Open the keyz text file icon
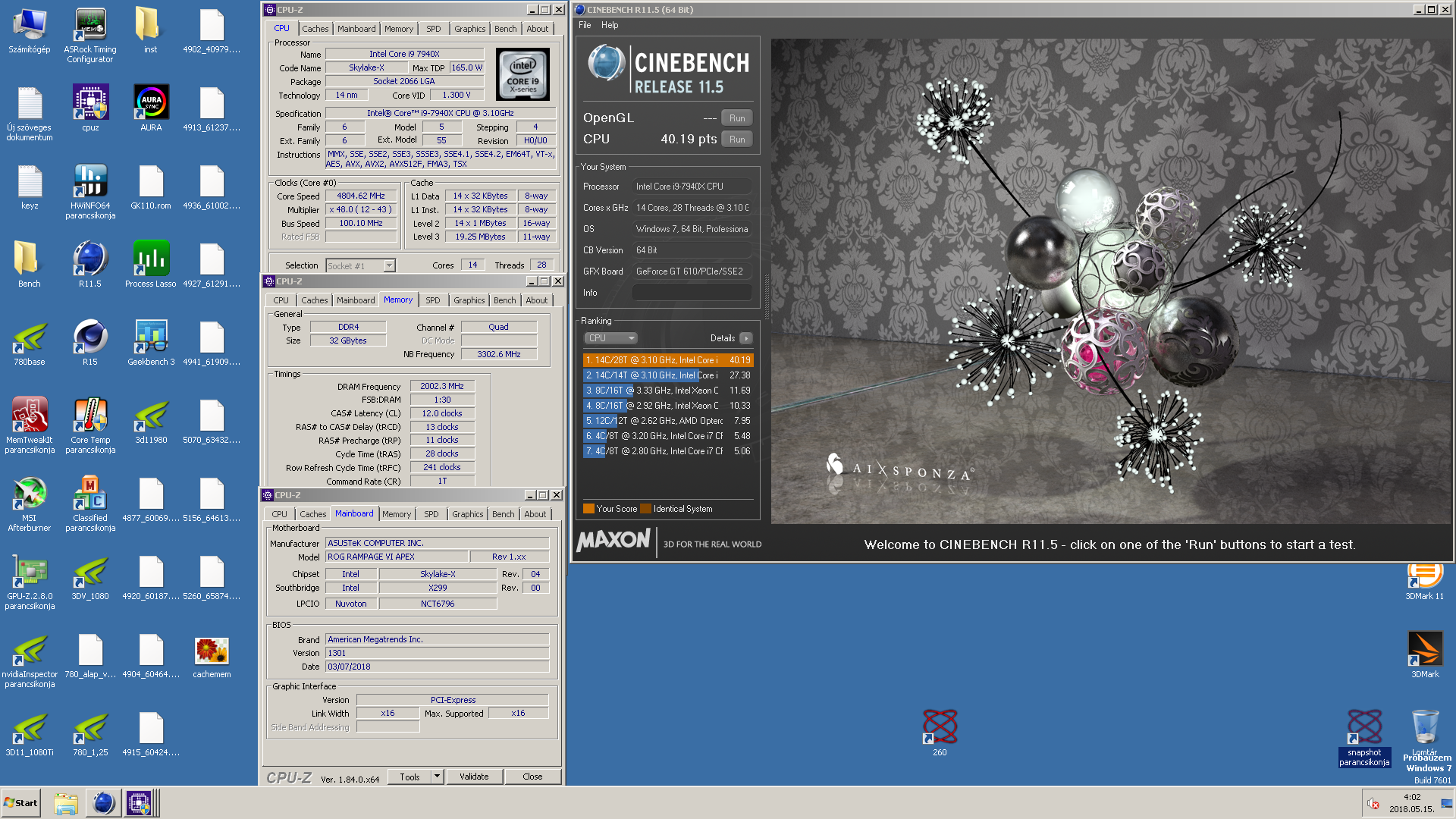 (x=30, y=187)
